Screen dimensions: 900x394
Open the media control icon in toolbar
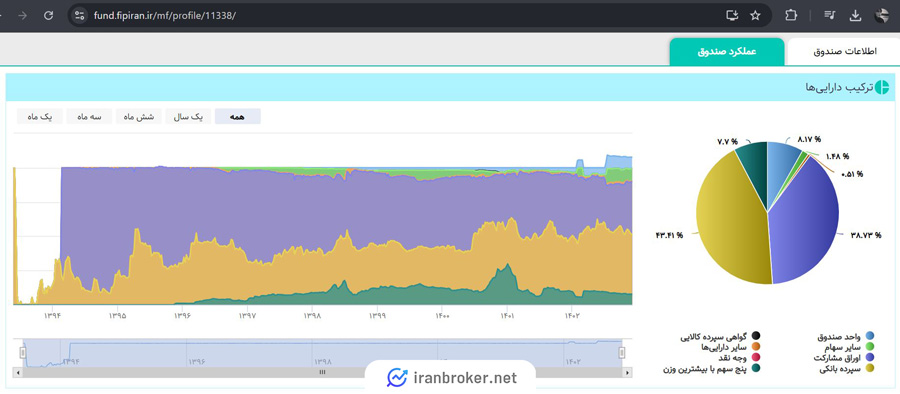point(831,16)
